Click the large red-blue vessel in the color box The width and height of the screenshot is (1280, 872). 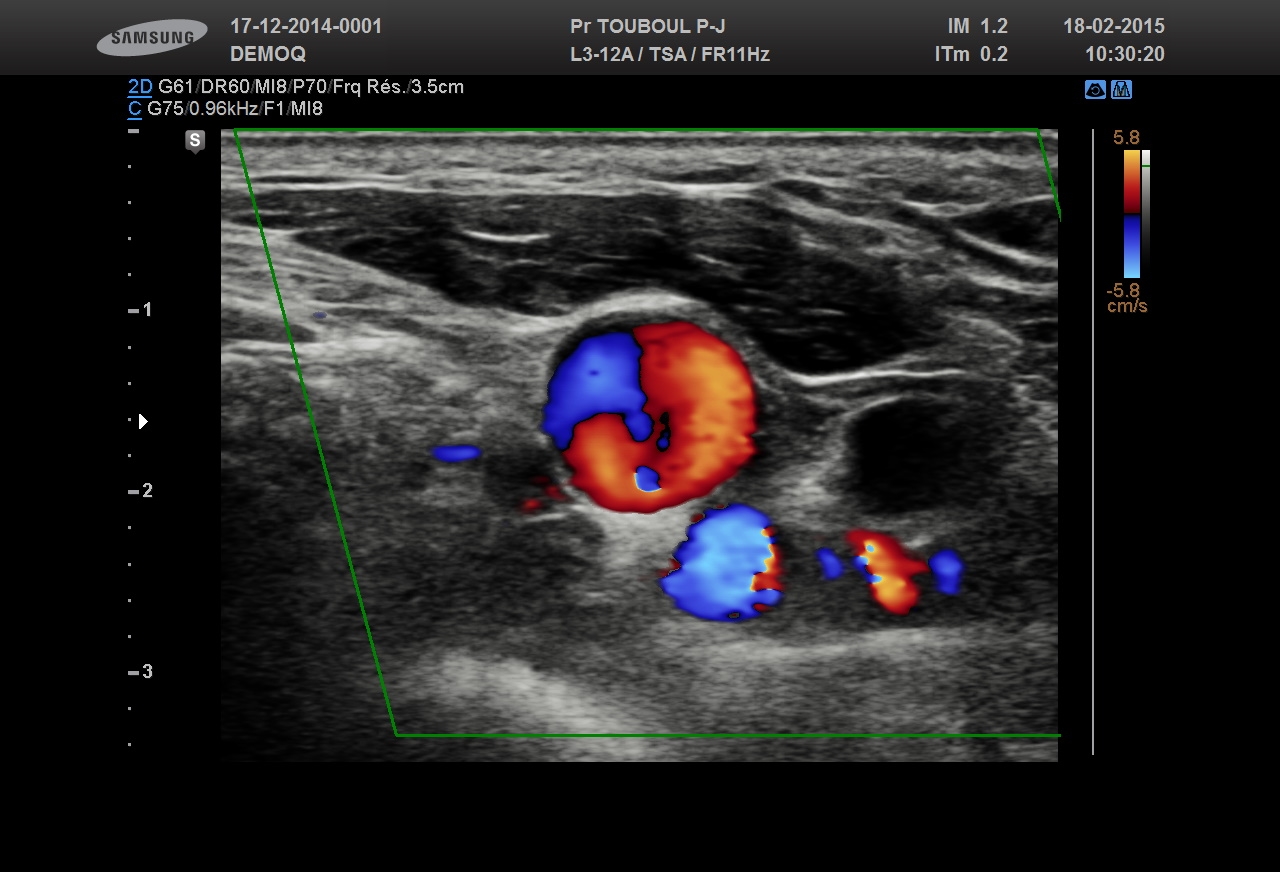coord(650,415)
